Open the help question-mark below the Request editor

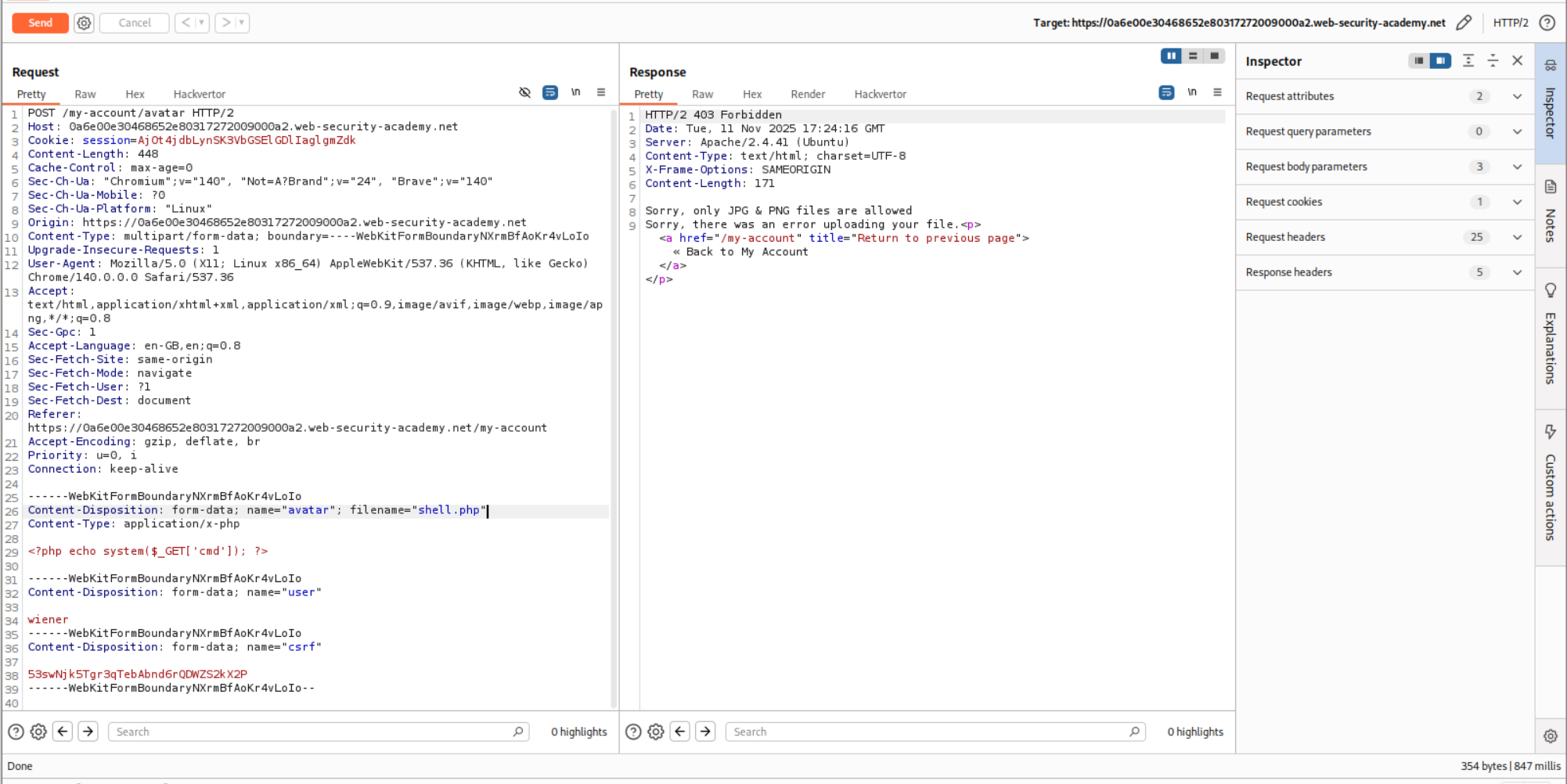point(15,732)
